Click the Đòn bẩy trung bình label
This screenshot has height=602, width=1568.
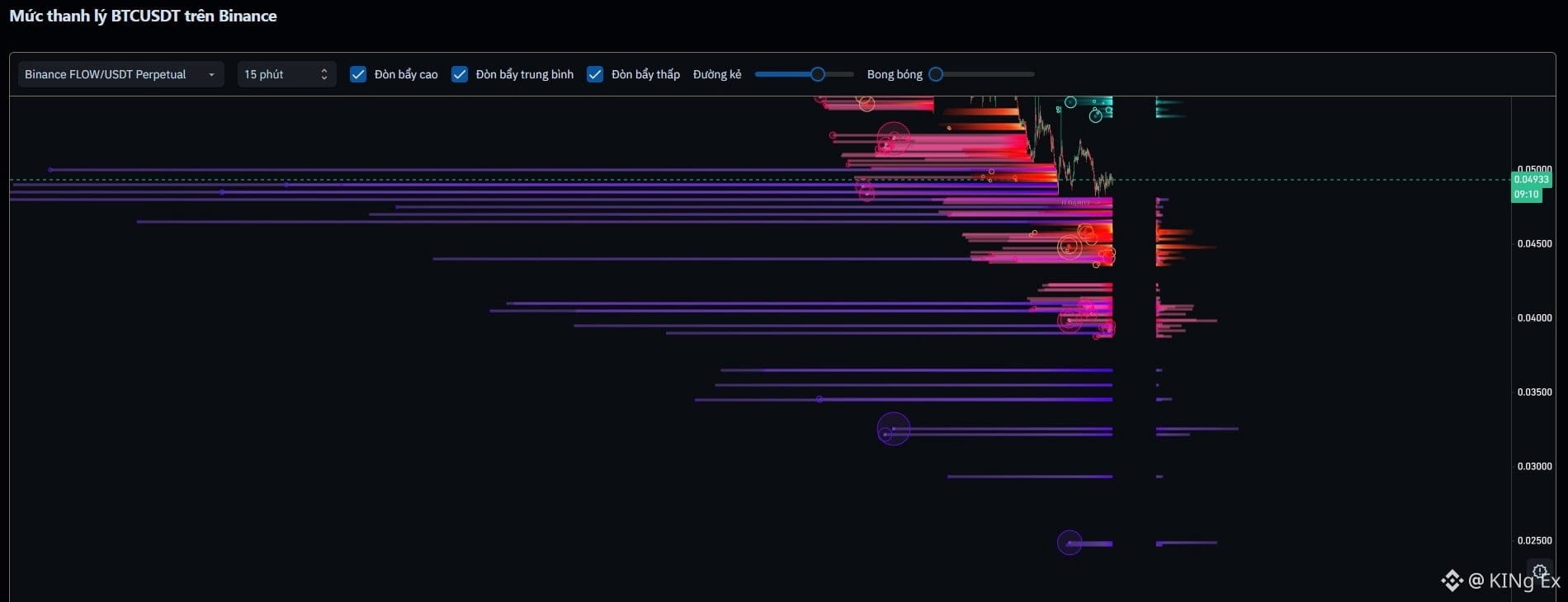(525, 74)
